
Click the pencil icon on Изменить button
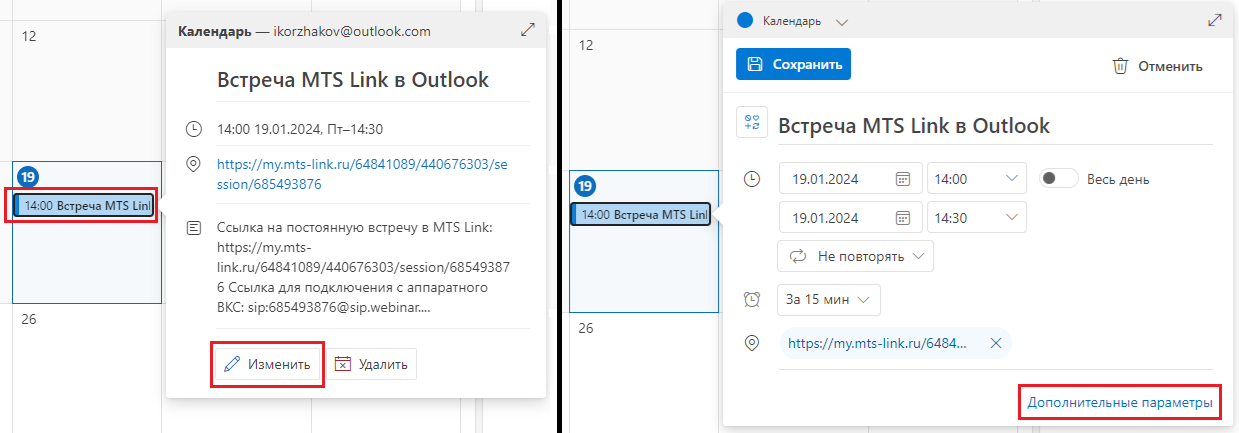[233, 364]
